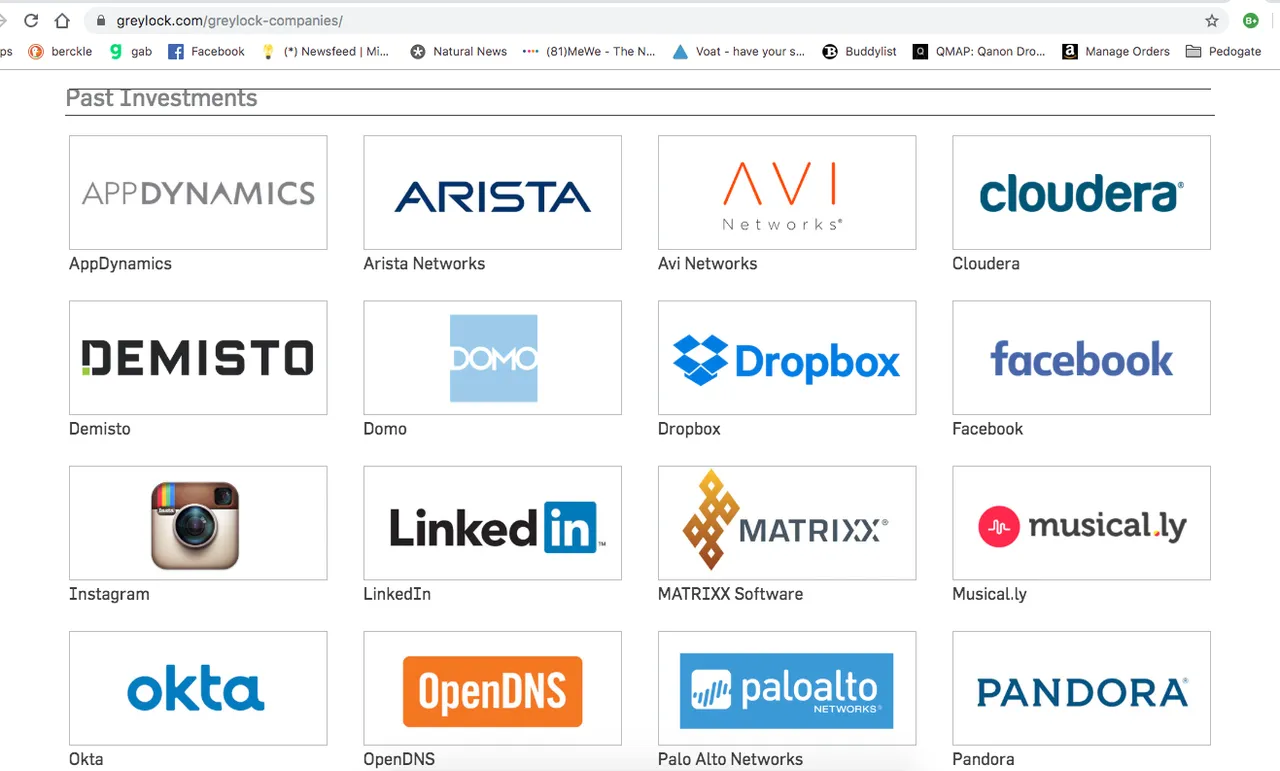Click the Dropbox logo tile

point(787,358)
